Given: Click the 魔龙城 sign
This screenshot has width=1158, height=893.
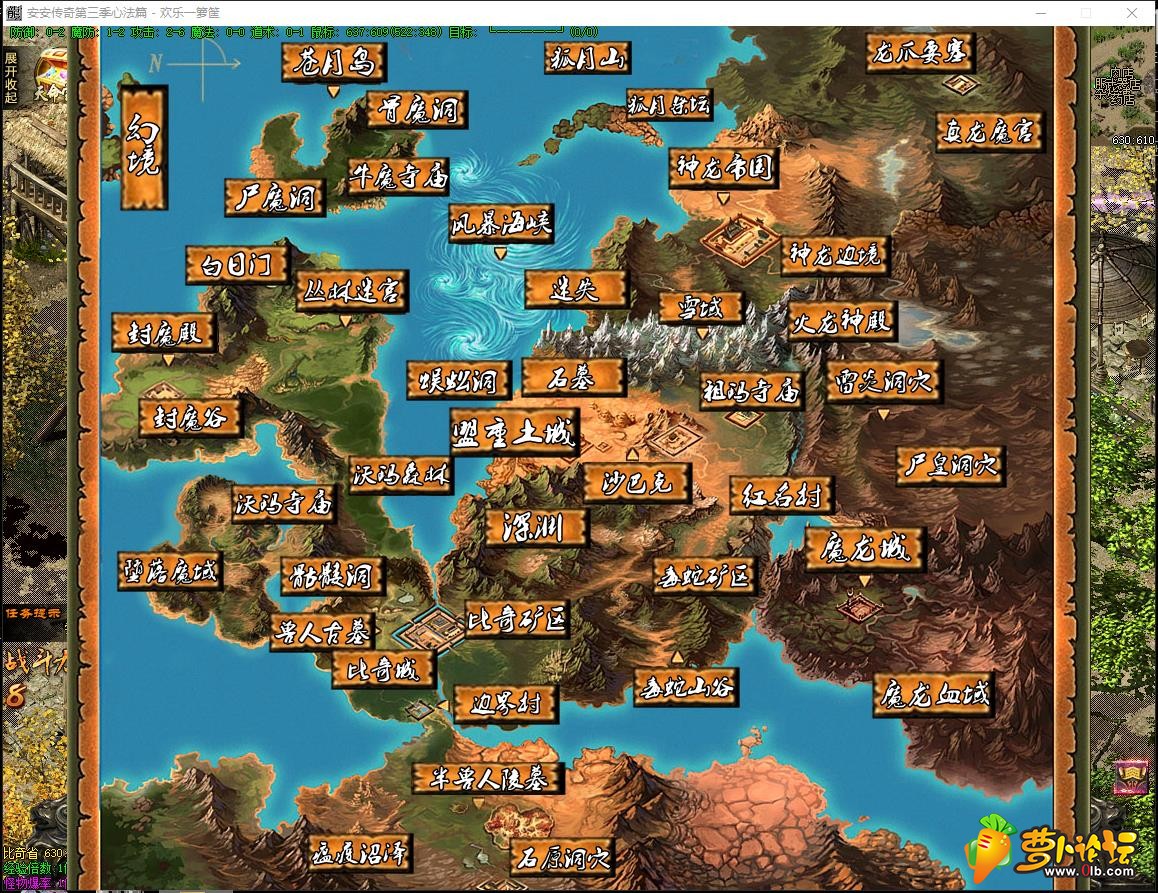Looking at the screenshot, I should click(865, 549).
